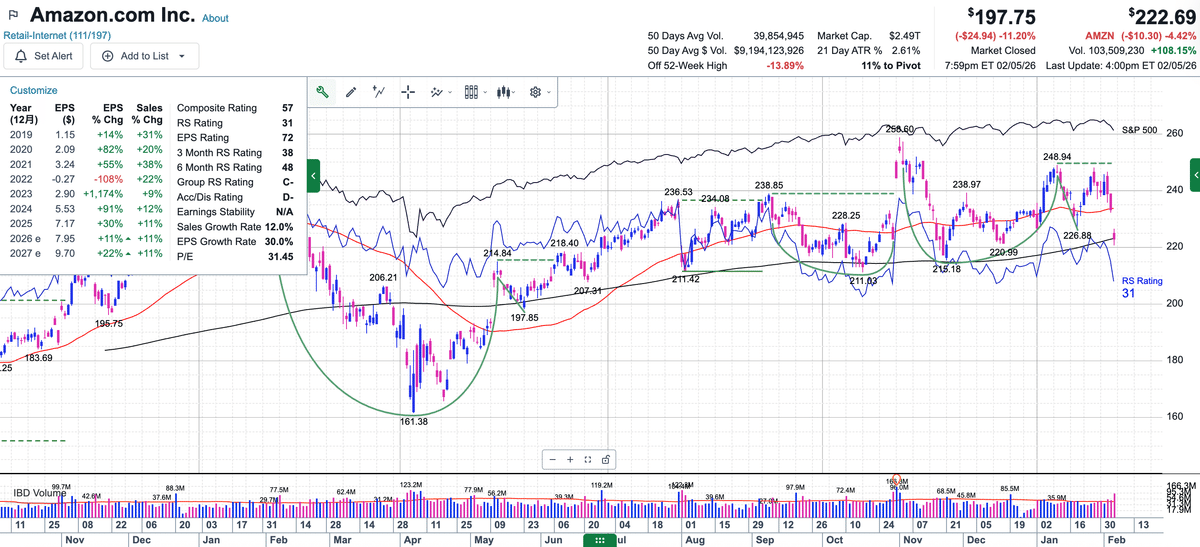Collapse the left panel with green arrow
The width and height of the screenshot is (1200, 547).
coord(313,176)
